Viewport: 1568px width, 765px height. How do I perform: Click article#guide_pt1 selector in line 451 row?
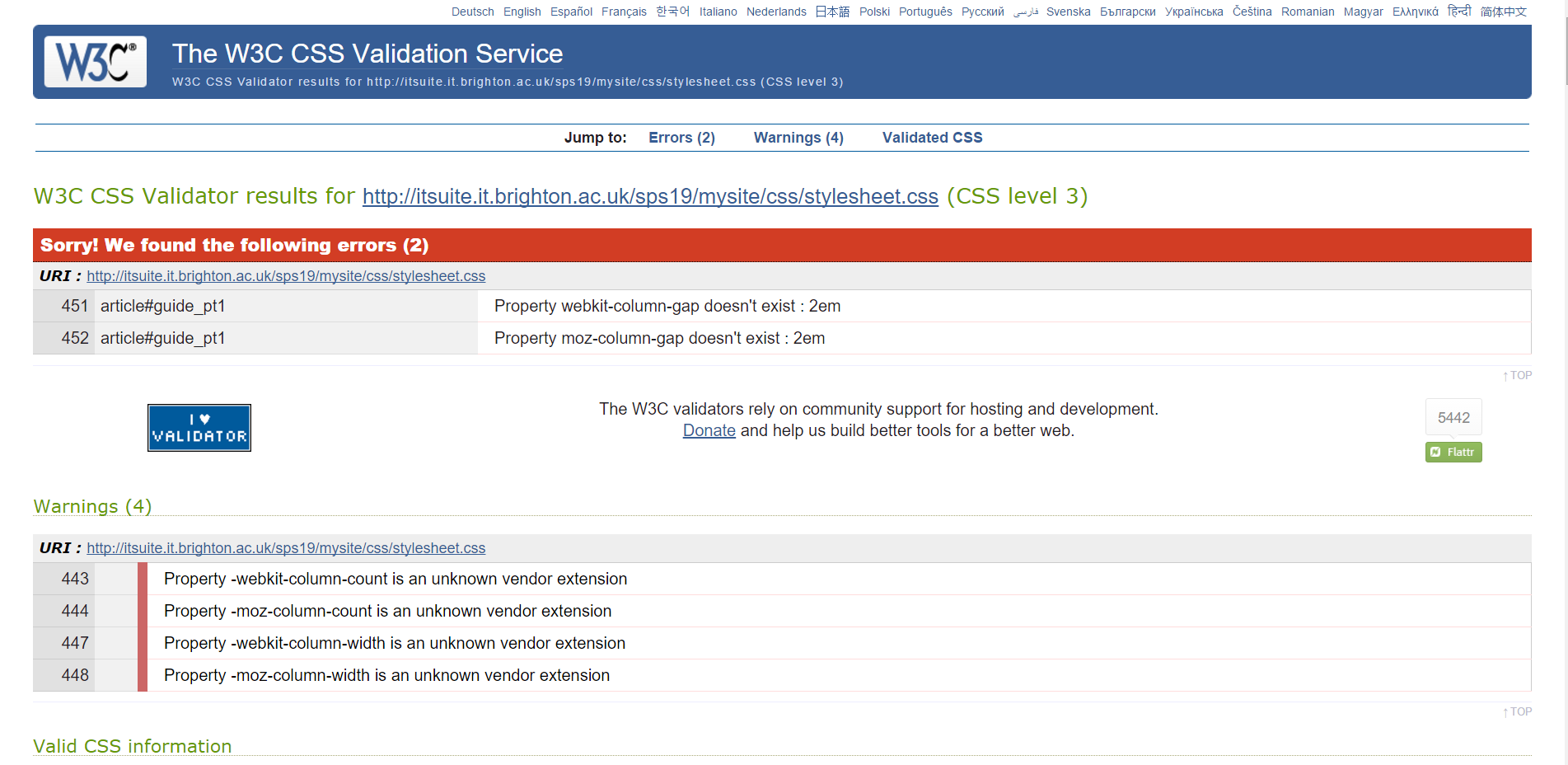click(162, 306)
